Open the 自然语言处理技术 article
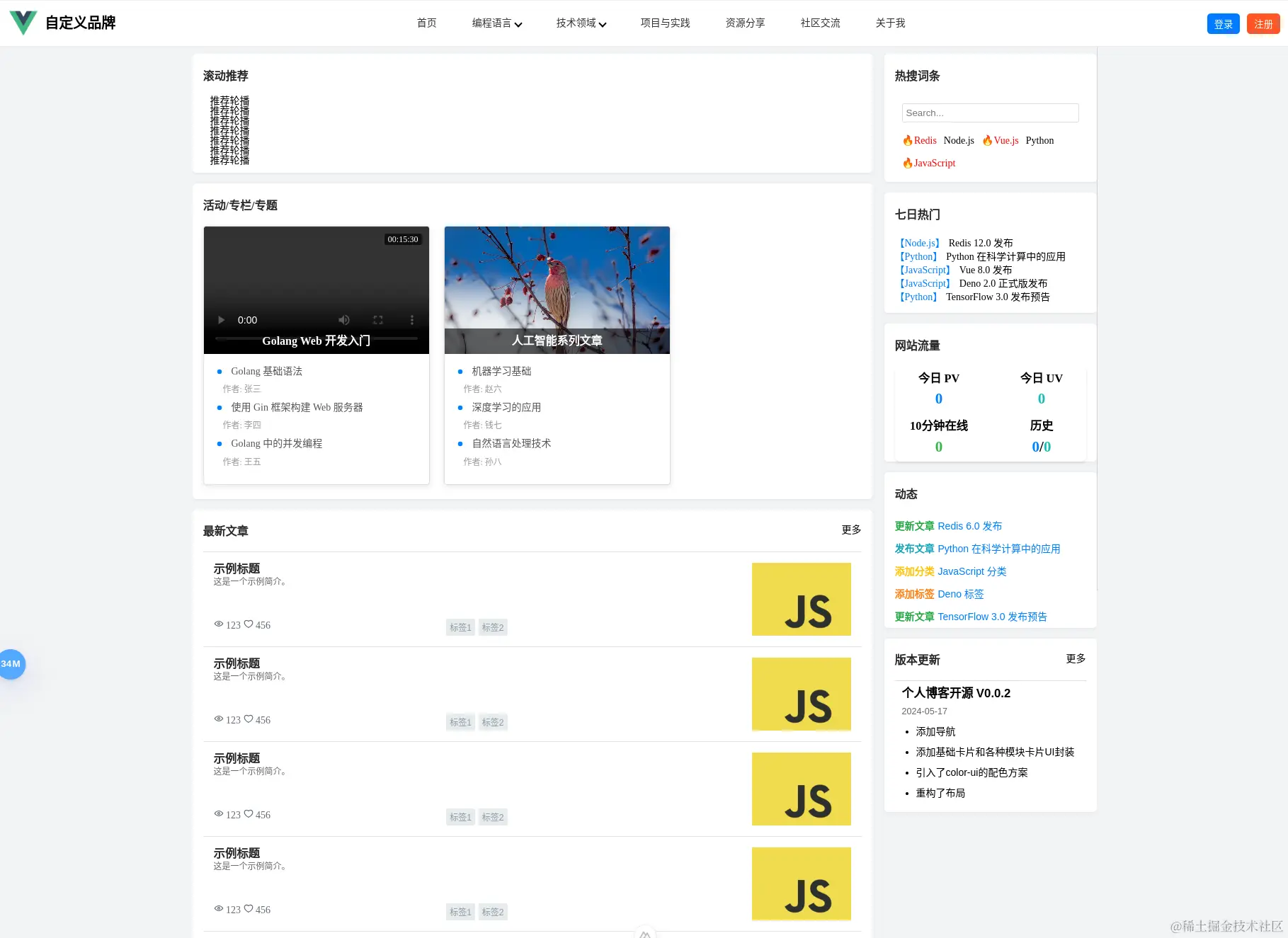The image size is (1288, 938). click(x=511, y=443)
